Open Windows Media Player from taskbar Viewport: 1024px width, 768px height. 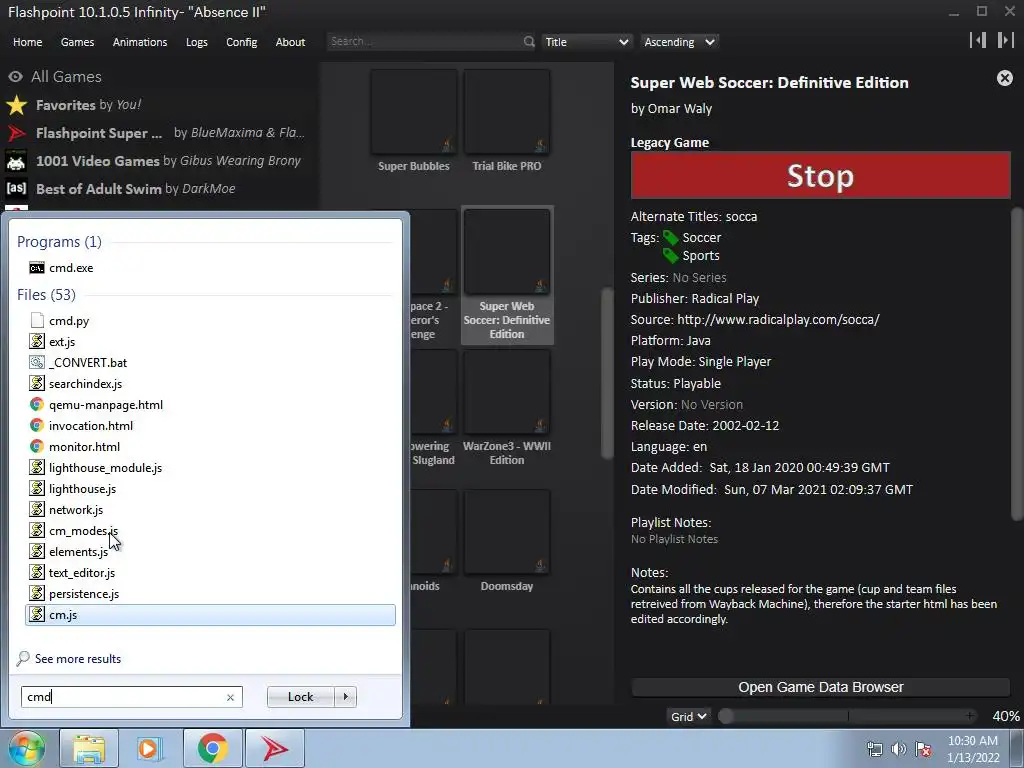(x=150, y=748)
